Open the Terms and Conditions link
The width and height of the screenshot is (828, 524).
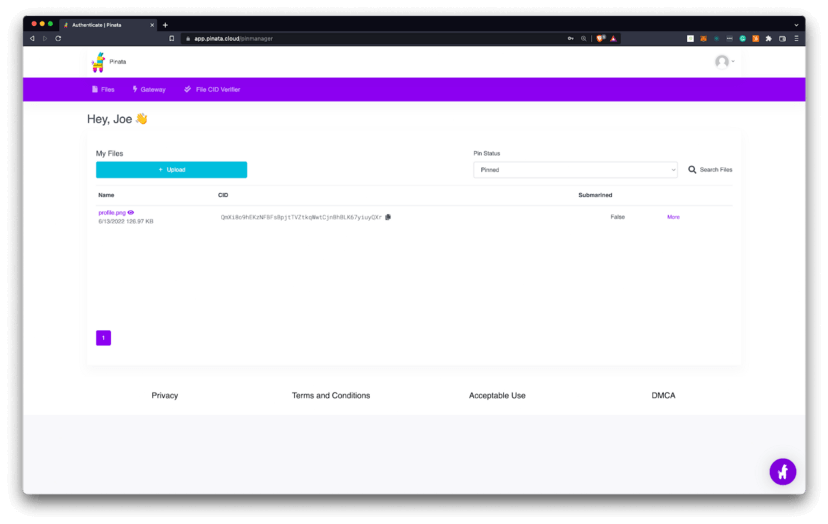(331, 396)
